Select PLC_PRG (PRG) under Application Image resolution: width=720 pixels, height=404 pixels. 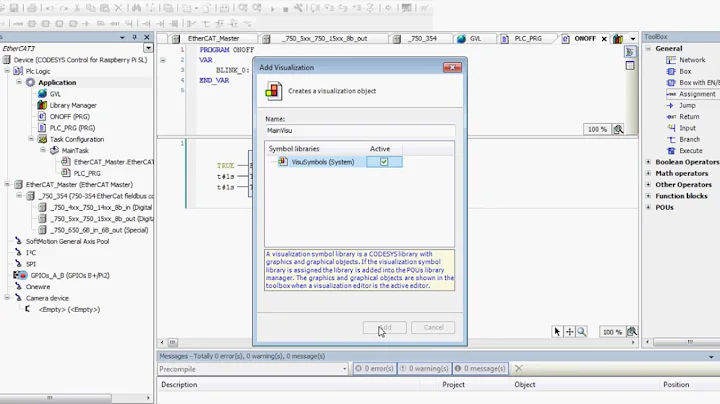pyautogui.click(x=72, y=128)
